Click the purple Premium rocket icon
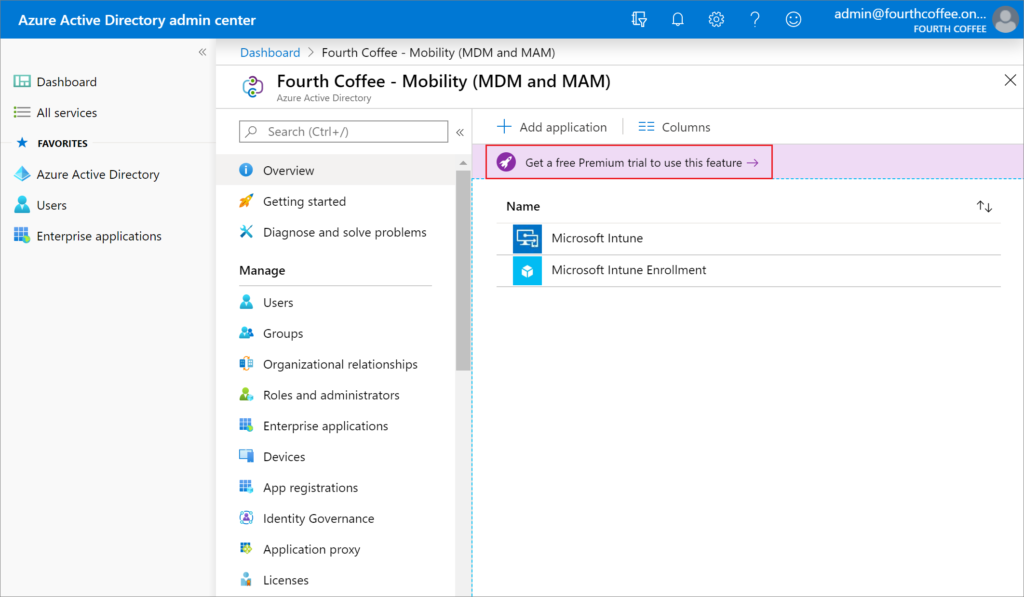Screen dimensions: 1024x597 point(506,162)
